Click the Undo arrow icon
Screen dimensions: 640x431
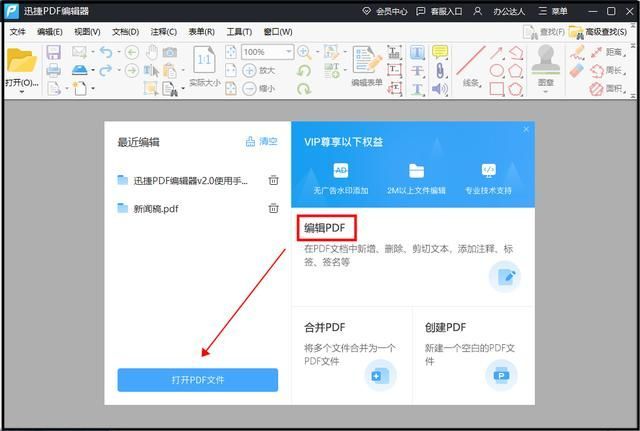click(106, 52)
